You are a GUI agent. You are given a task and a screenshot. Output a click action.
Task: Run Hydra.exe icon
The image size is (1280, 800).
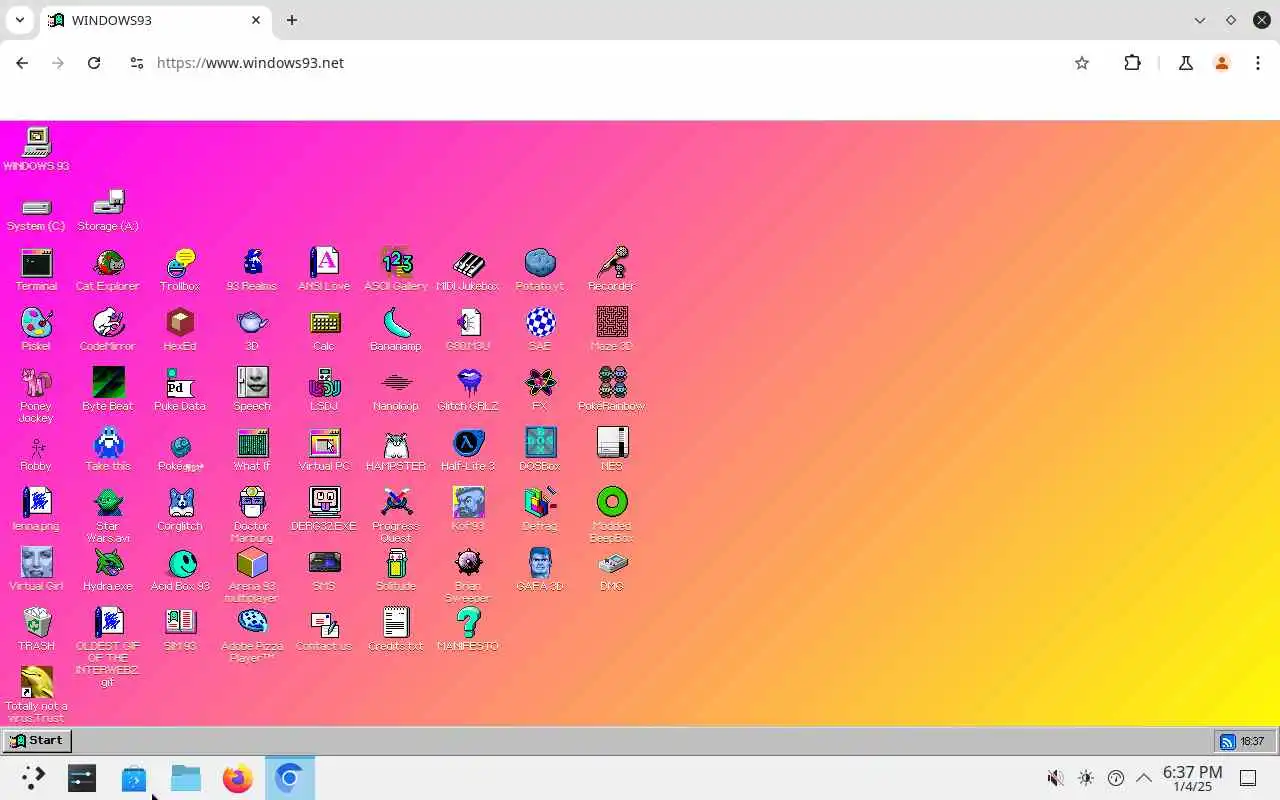(108, 570)
